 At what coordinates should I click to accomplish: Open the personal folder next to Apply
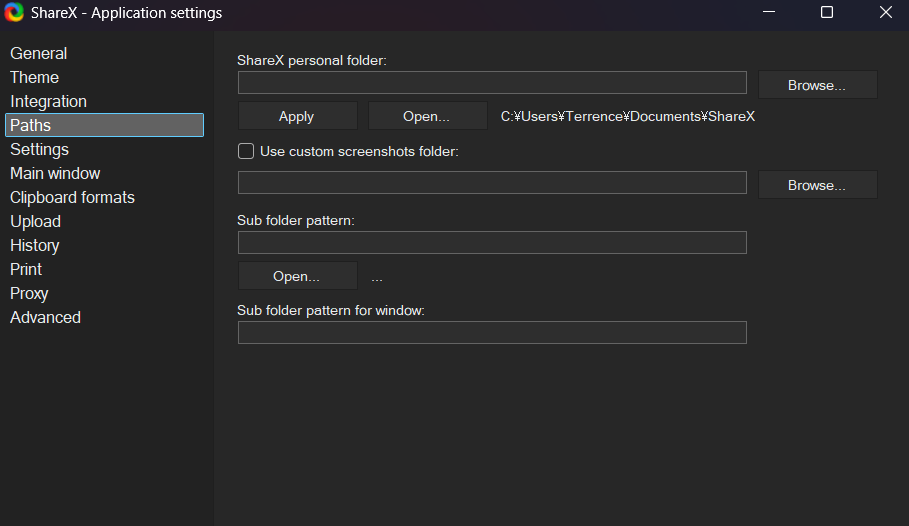427,116
